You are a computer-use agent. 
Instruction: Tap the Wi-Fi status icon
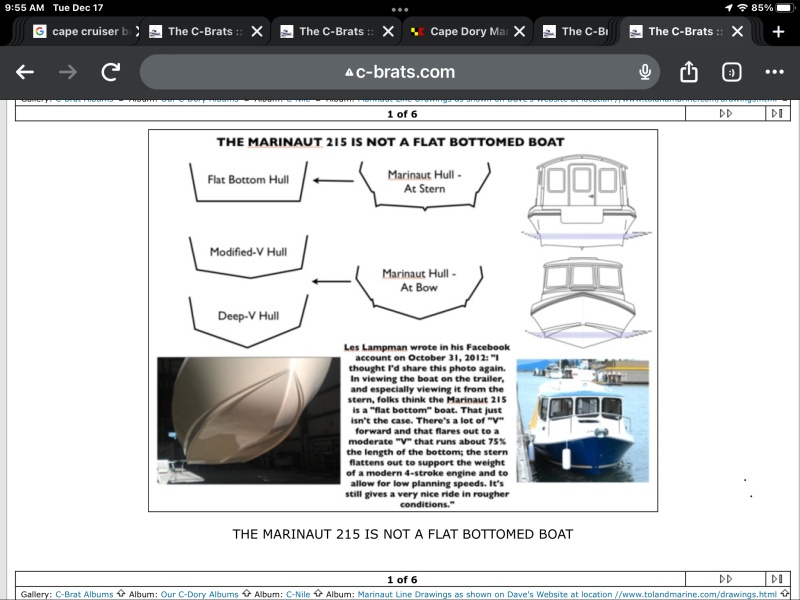point(742,8)
